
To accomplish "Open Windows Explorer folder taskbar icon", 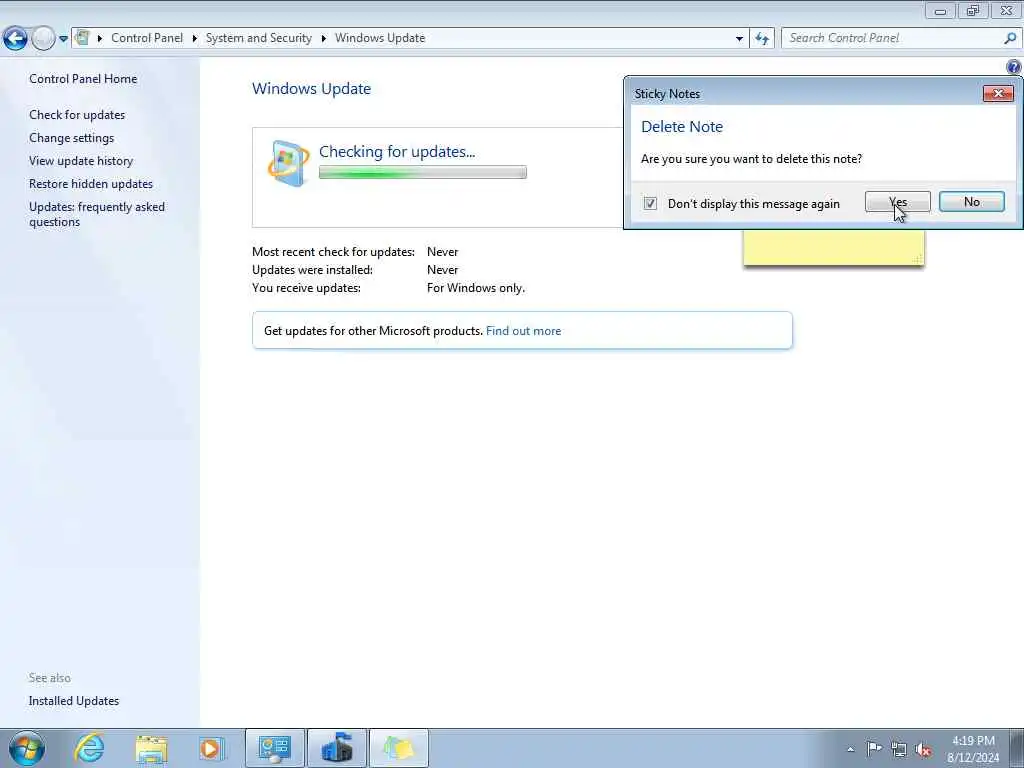I will pyautogui.click(x=152, y=748).
